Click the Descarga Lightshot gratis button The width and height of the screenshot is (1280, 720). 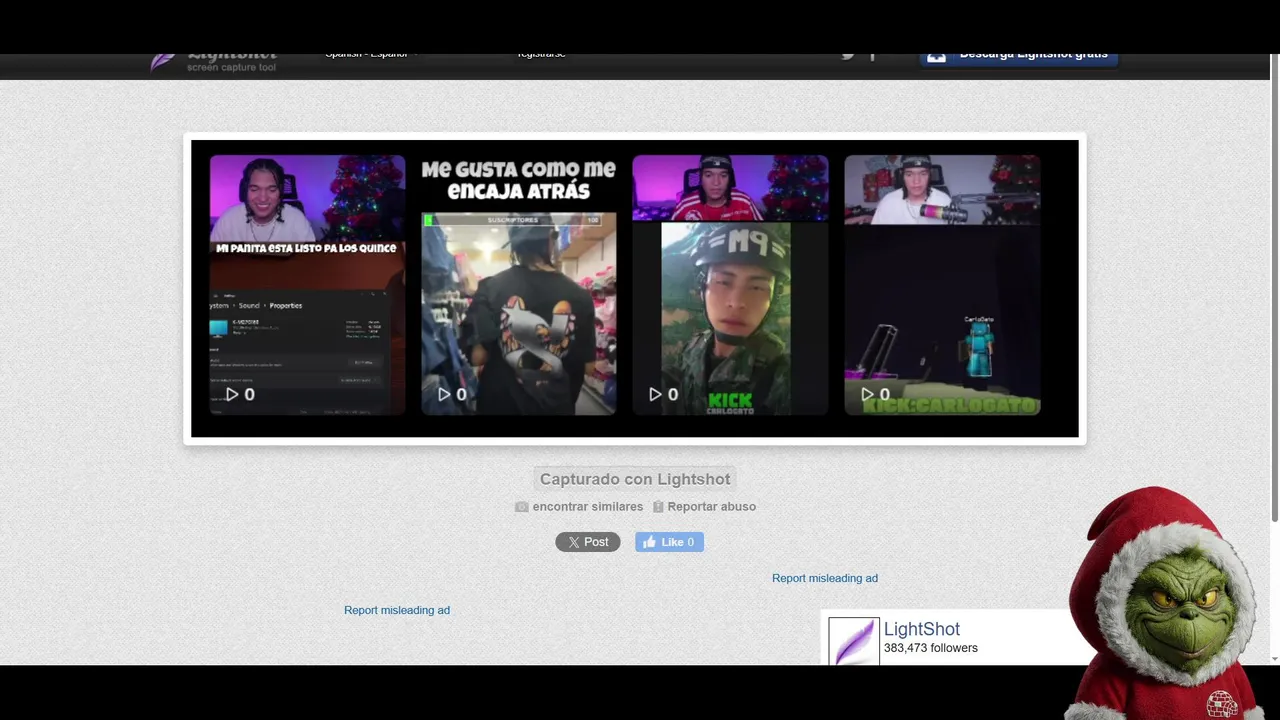click(1018, 59)
